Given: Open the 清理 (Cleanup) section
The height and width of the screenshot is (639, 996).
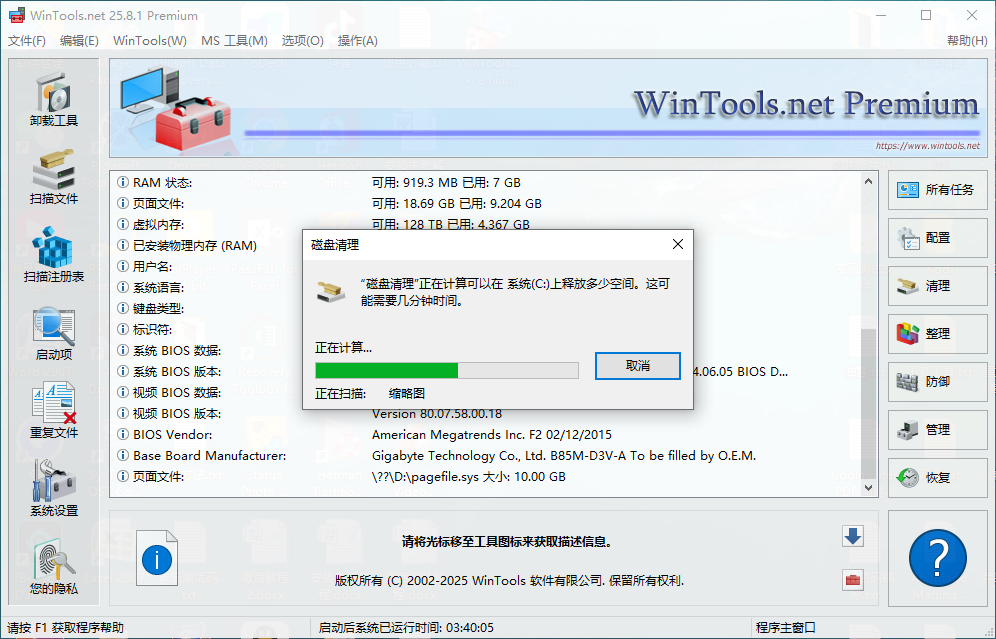Looking at the screenshot, I should coord(936,286).
